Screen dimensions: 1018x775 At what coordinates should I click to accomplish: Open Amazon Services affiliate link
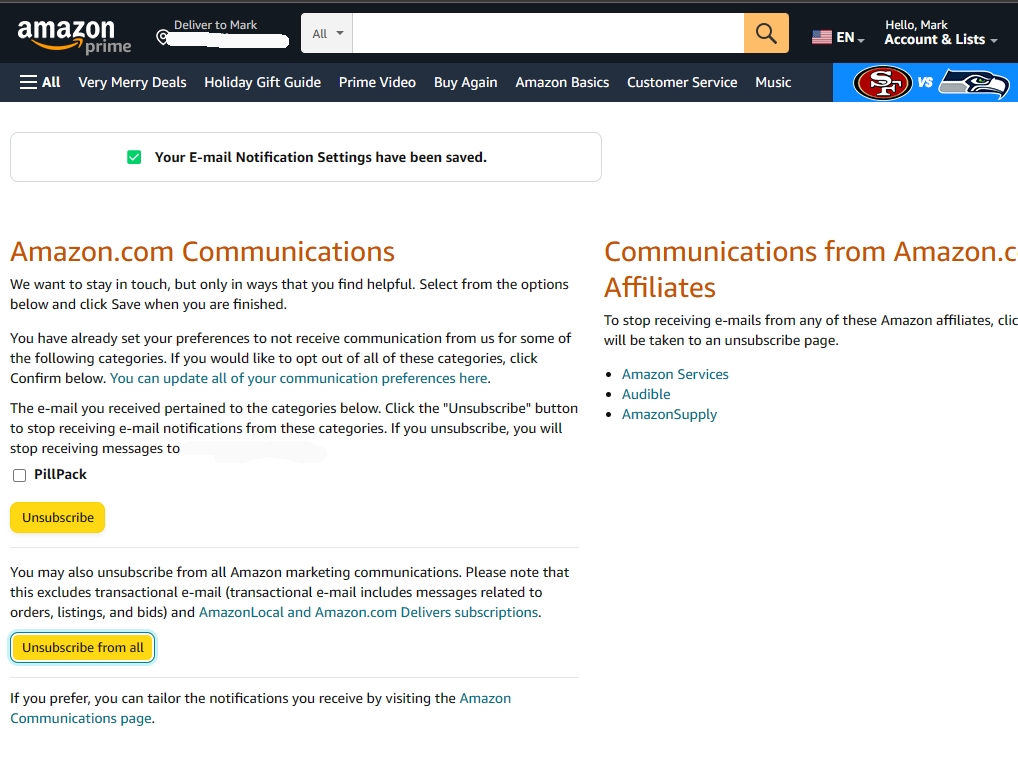(x=675, y=375)
